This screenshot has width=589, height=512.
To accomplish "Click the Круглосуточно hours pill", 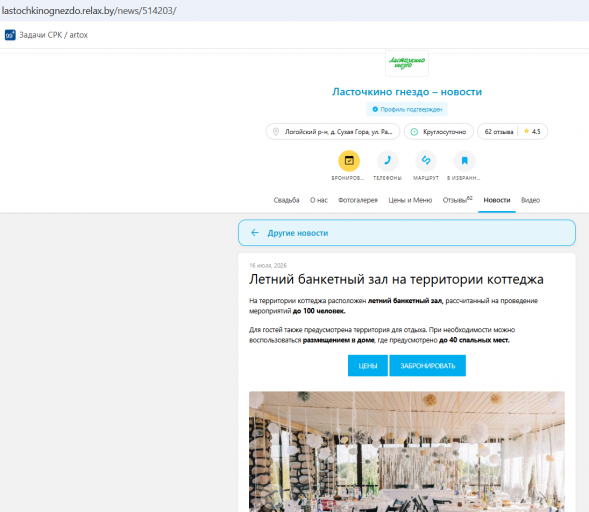I will [x=439, y=132].
